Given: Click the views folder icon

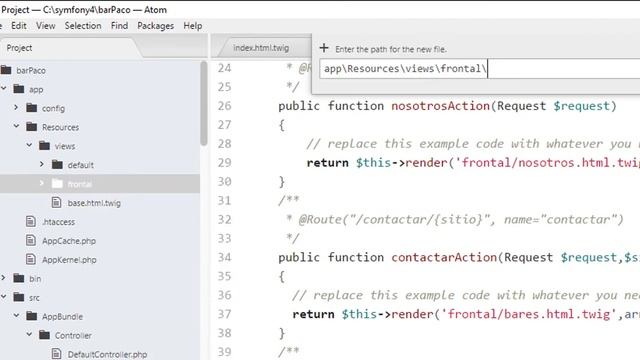Looking at the screenshot, I should pos(44,146).
